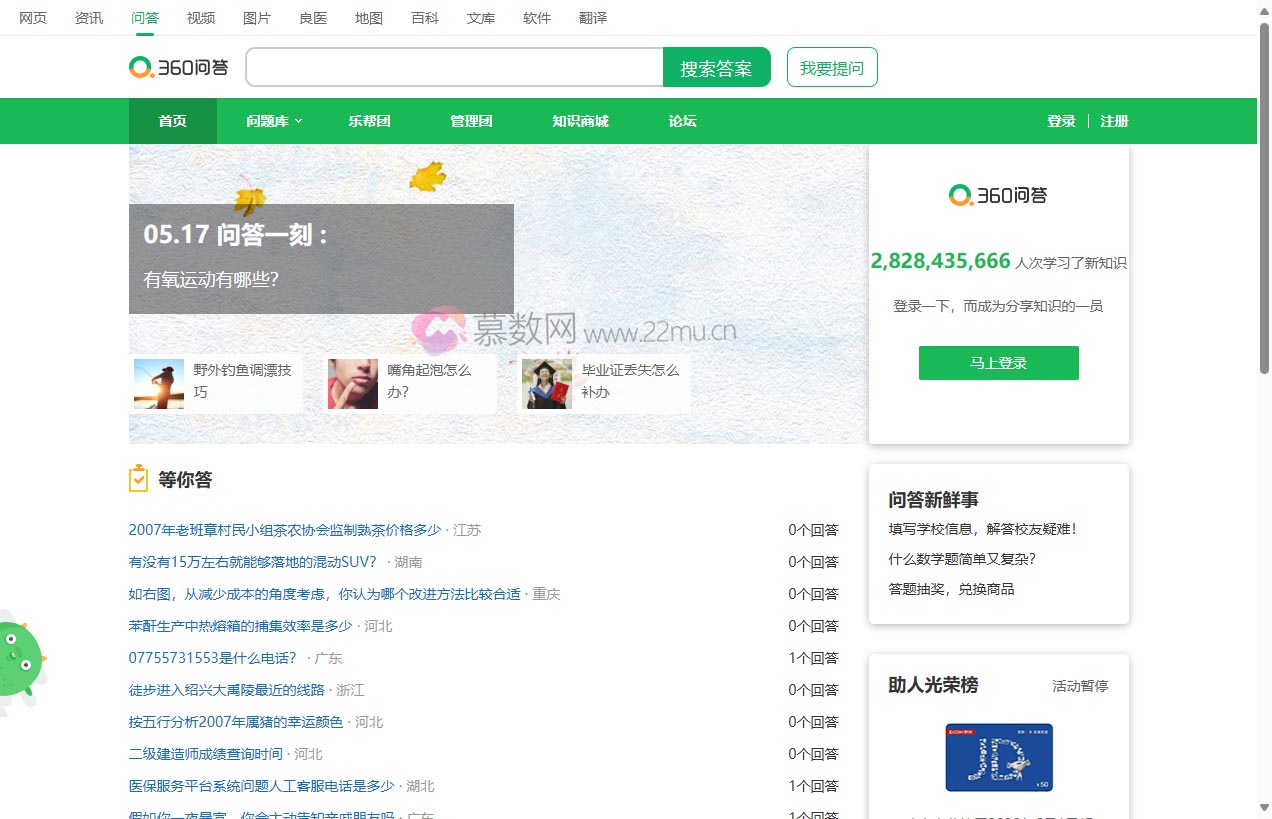Open the 乐帮团 navigation item
The image size is (1272, 819).
tap(369, 121)
